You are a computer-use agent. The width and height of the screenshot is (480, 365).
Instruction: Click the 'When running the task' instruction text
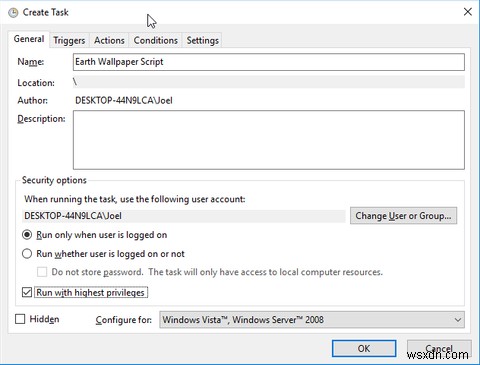(135, 199)
